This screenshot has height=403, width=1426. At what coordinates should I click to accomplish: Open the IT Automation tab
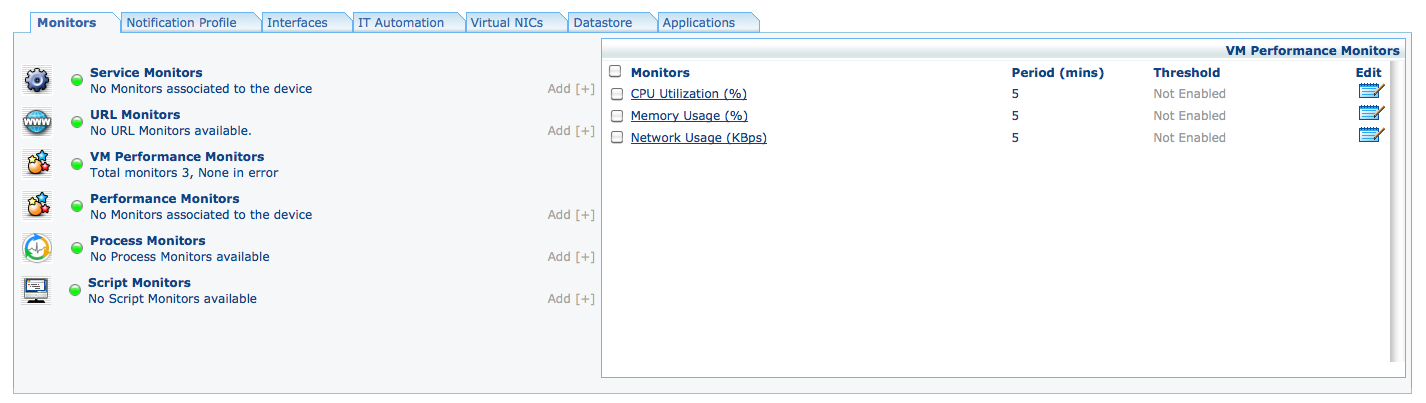pyautogui.click(x=401, y=22)
